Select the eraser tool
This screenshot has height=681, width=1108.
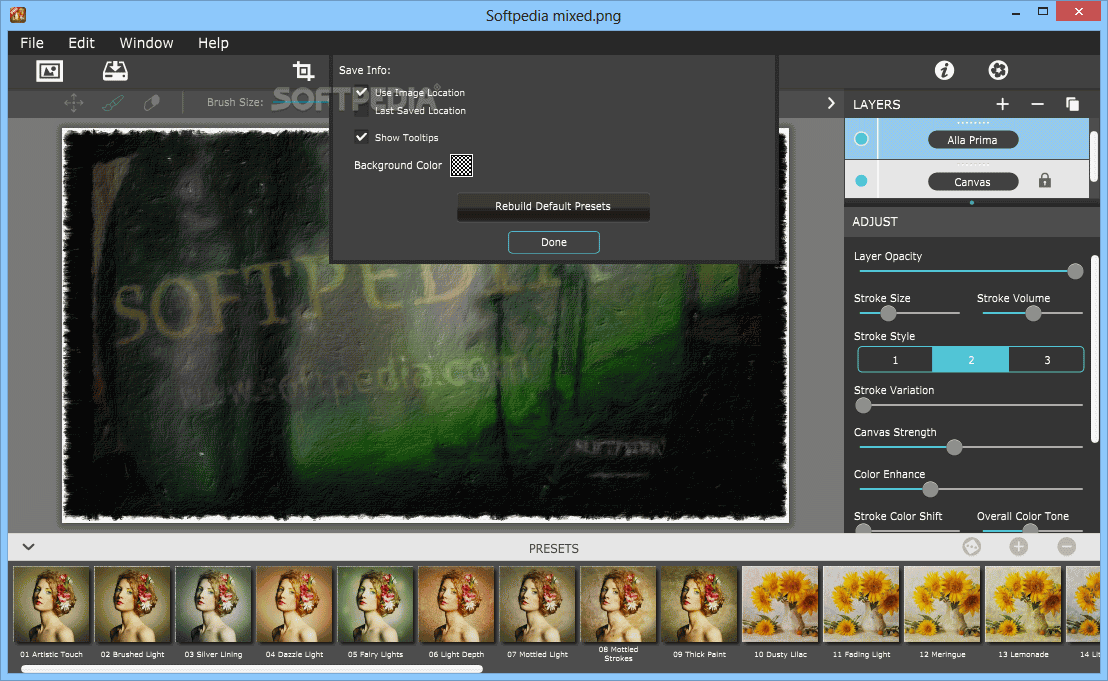tap(151, 103)
